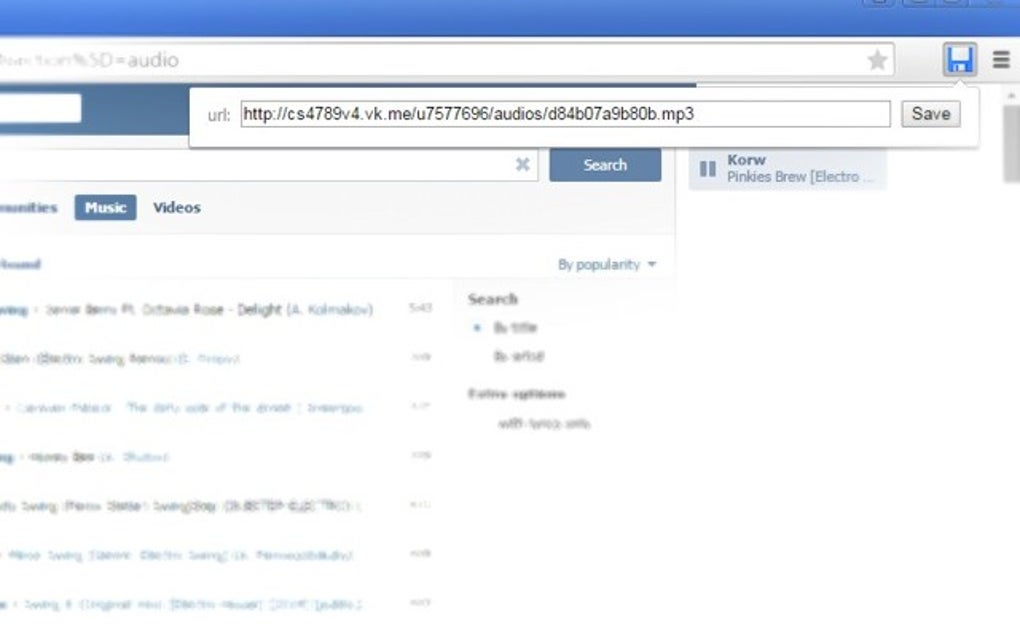
Task: Clear the search field with the X icon
Action: [x=522, y=165]
